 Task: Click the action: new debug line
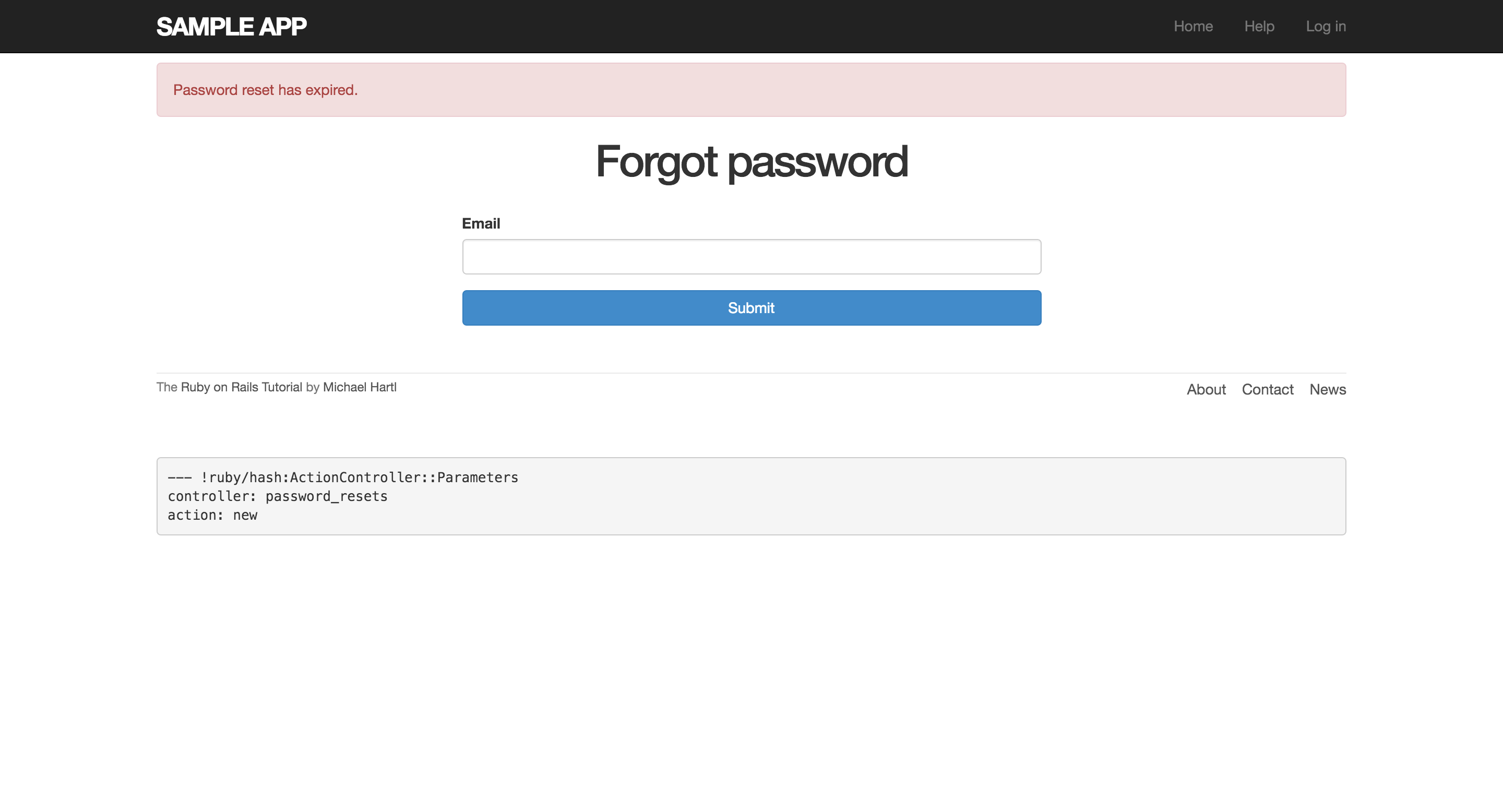click(x=212, y=515)
